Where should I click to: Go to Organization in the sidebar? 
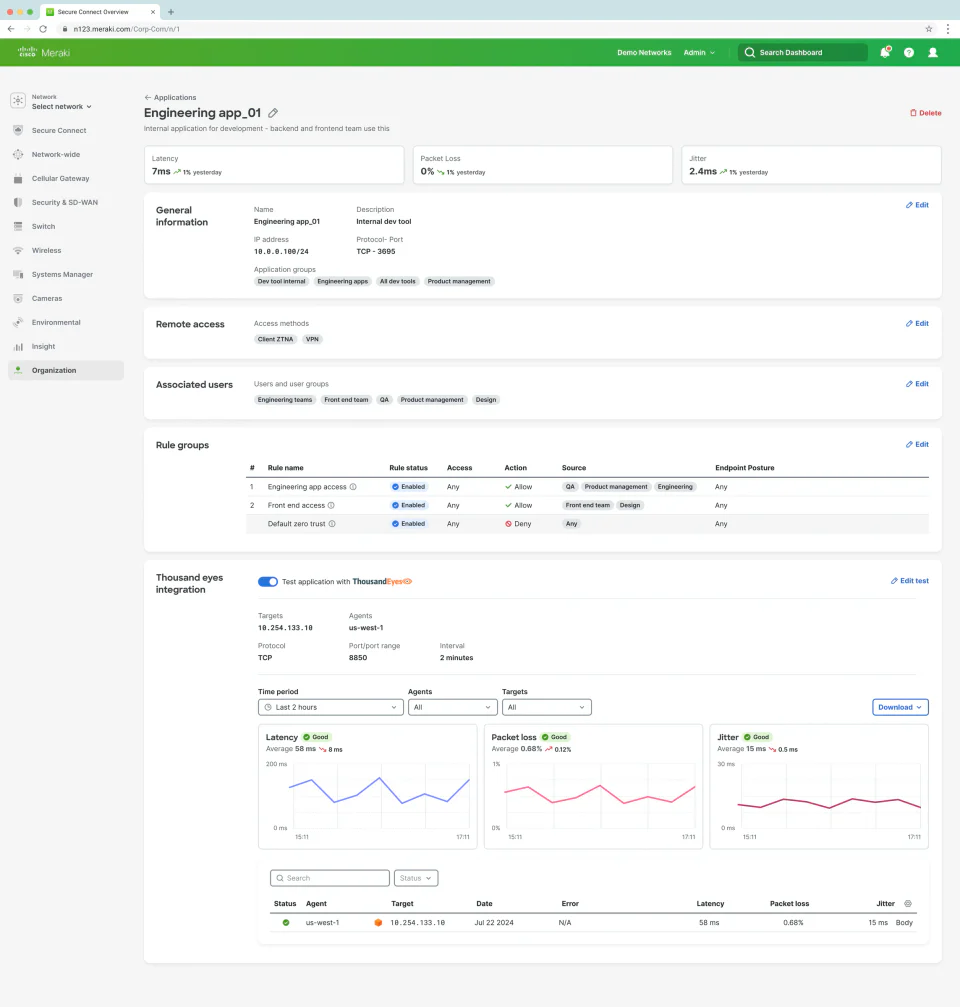coord(65,371)
